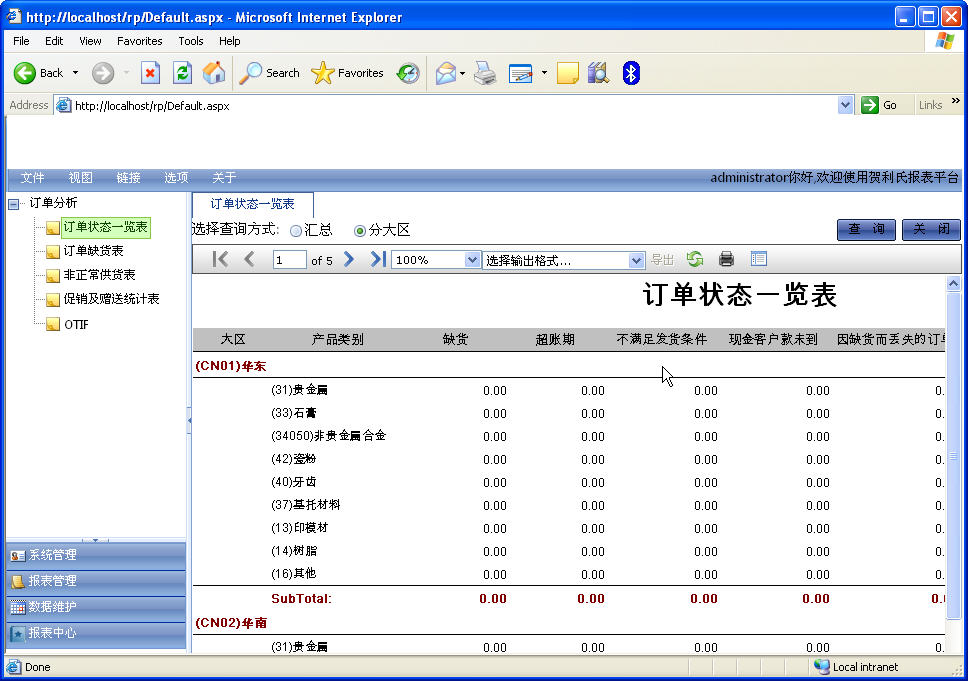Open the IE Tools menu
This screenshot has width=968, height=681.
pos(191,41)
